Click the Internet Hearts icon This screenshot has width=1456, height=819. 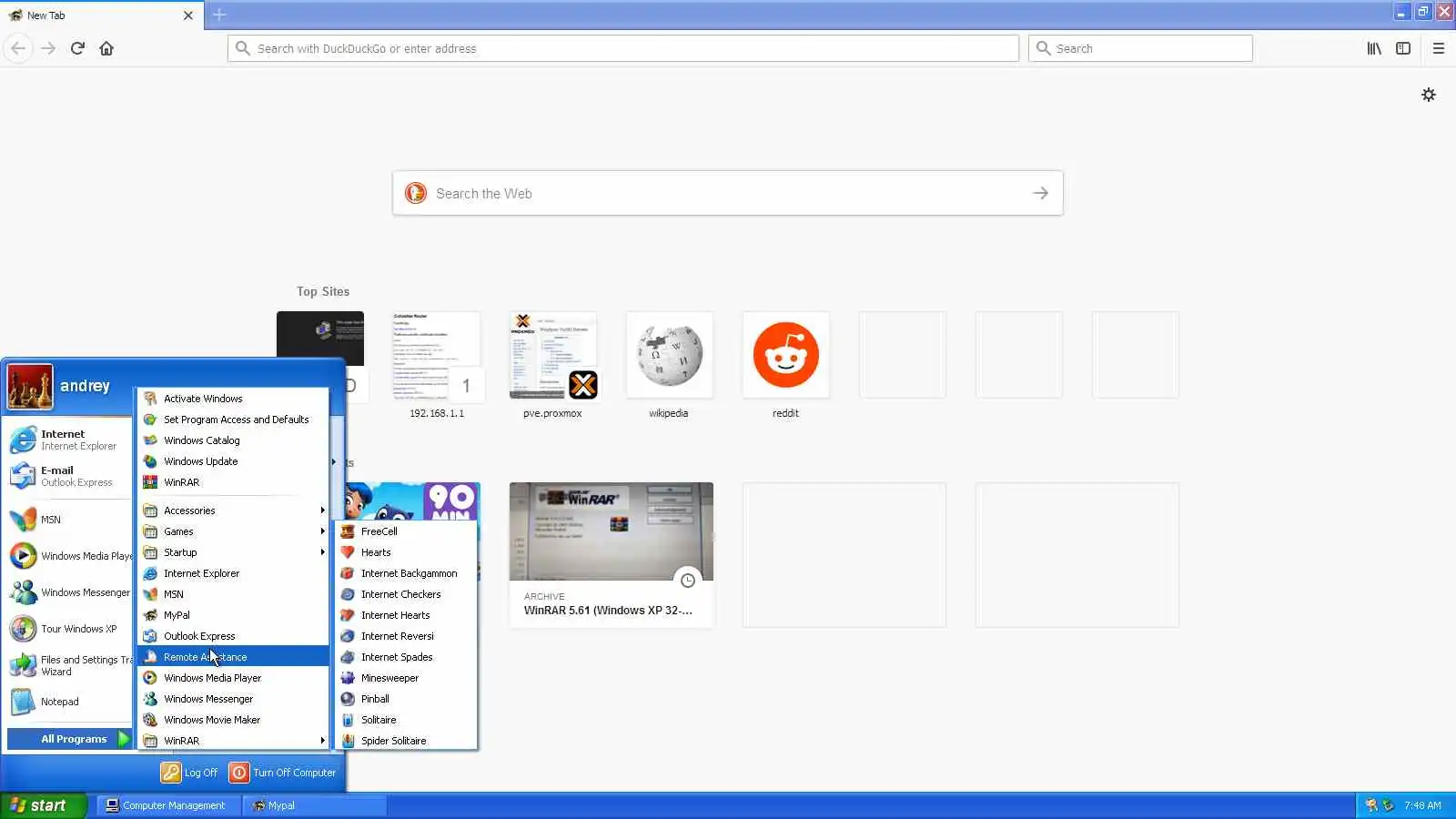point(347,615)
